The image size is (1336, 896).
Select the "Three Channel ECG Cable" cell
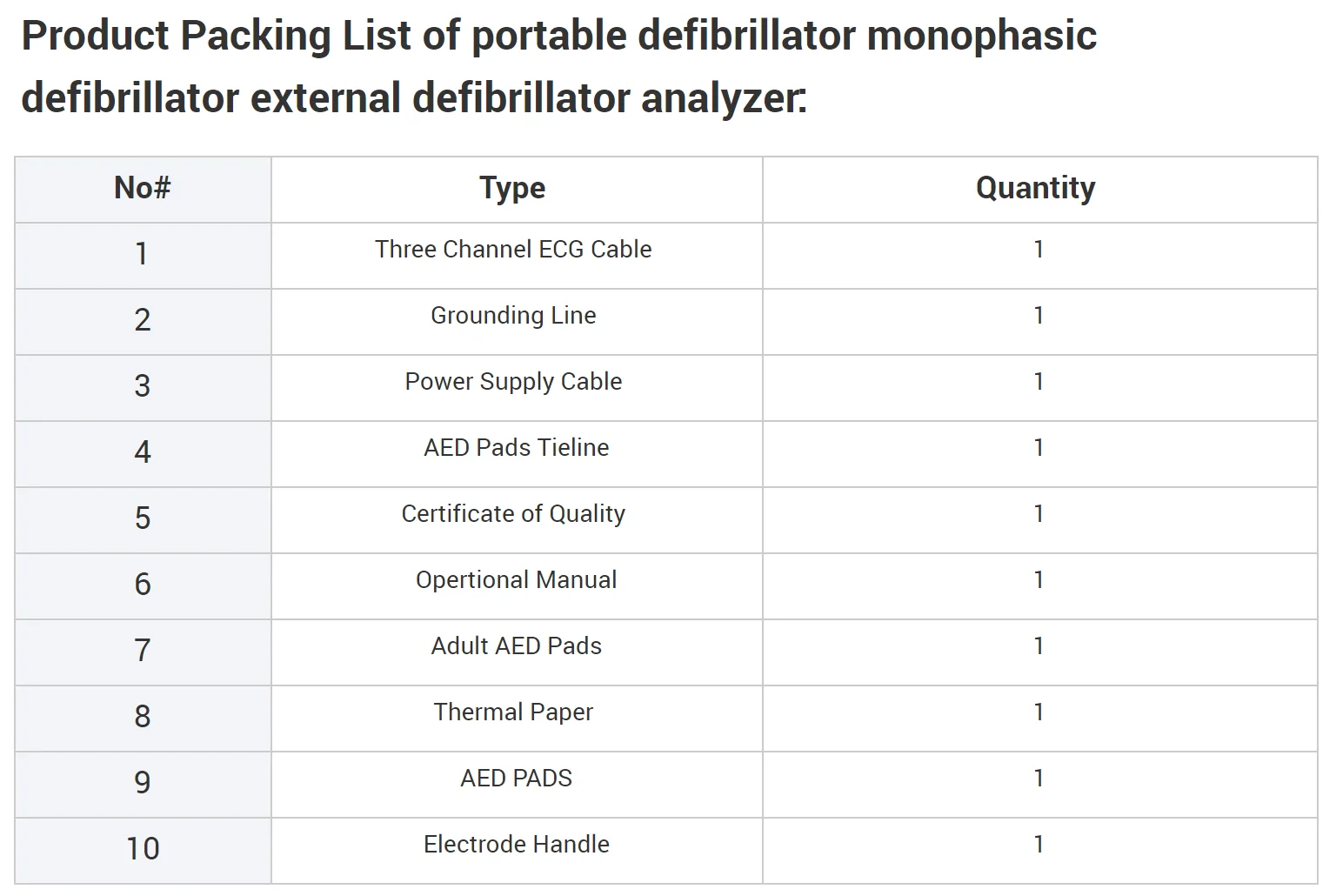(513, 250)
